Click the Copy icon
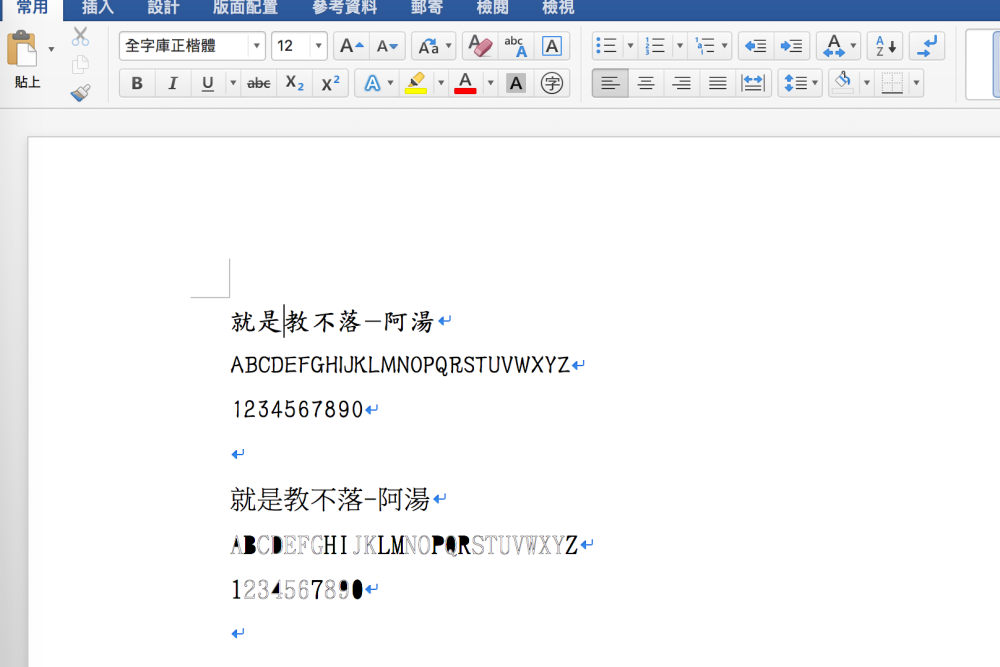The width and height of the screenshot is (1000, 667). (x=80, y=64)
